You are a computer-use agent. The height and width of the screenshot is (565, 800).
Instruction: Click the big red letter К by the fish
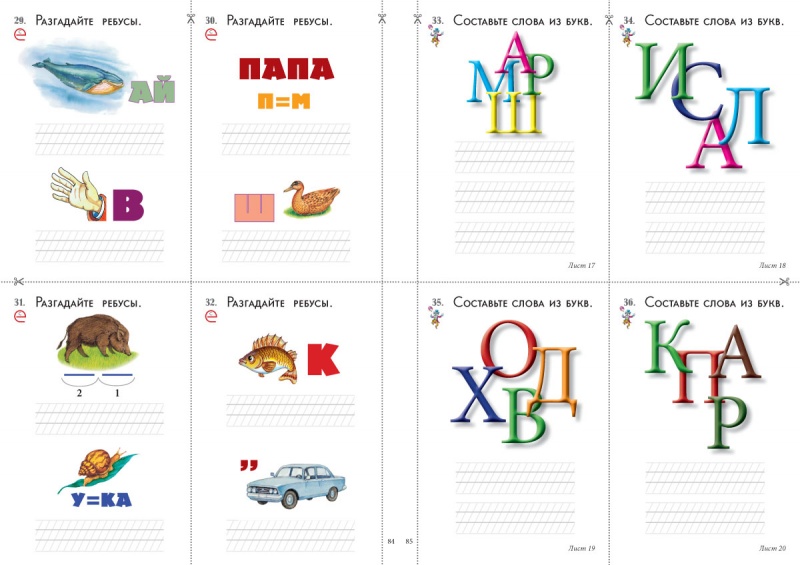[324, 359]
